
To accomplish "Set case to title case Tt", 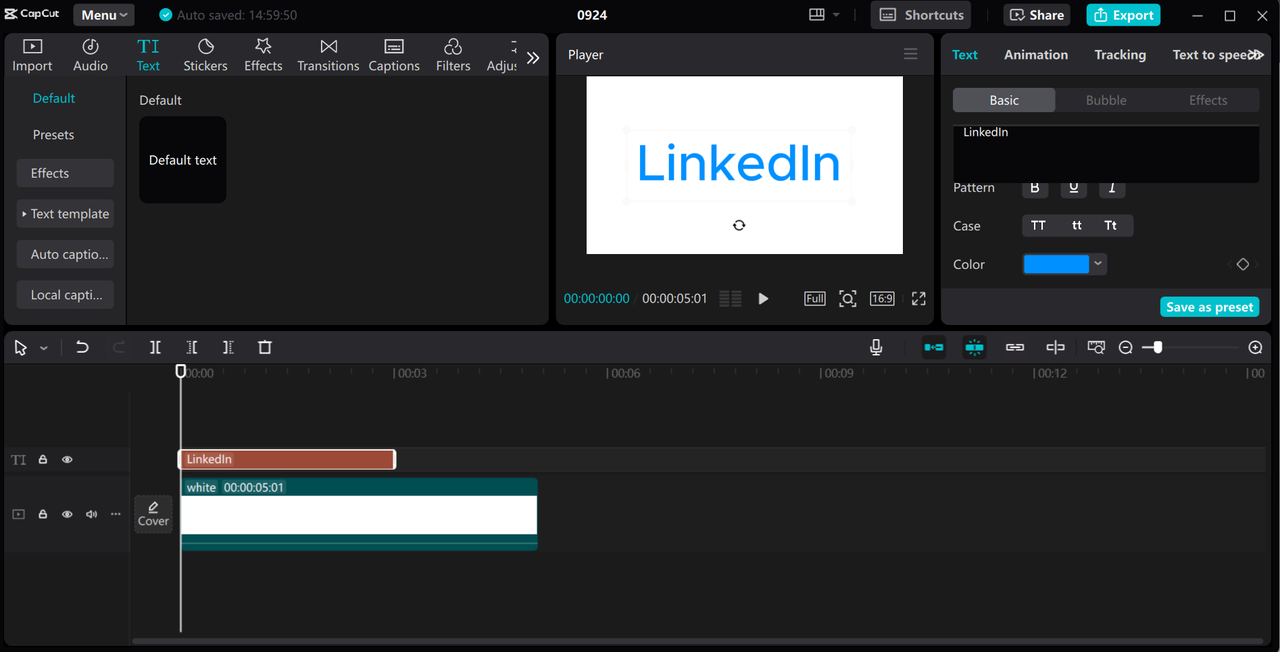I will tap(1111, 226).
